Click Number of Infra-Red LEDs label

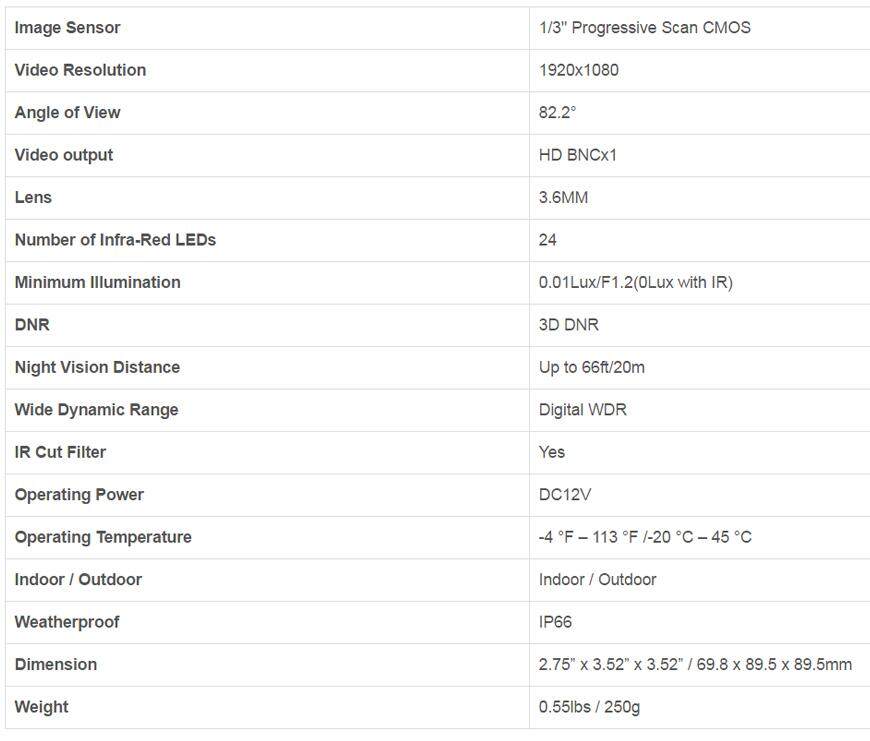pos(115,240)
